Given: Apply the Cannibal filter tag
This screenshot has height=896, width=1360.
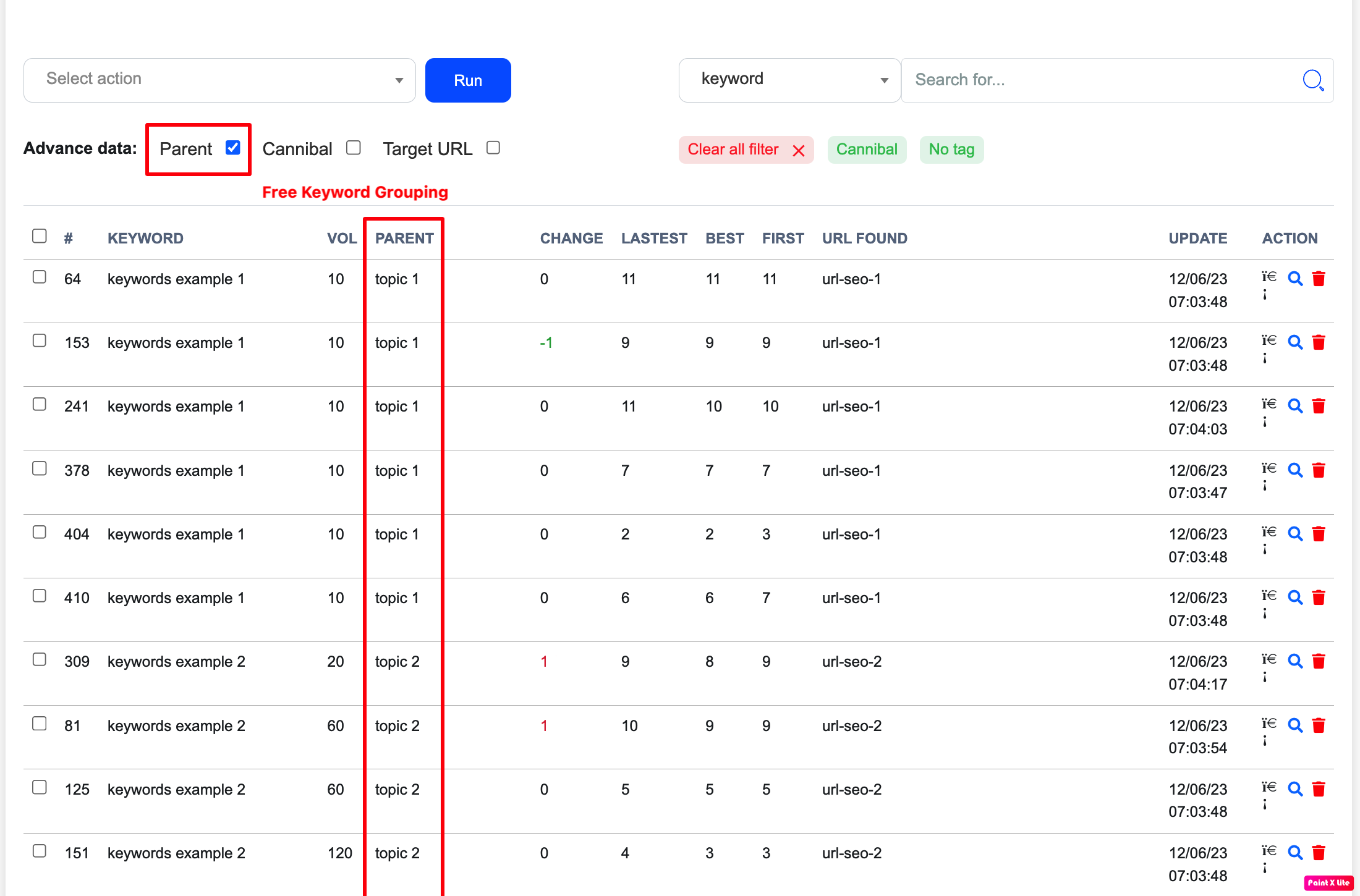Looking at the screenshot, I should [x=867, y=150].
